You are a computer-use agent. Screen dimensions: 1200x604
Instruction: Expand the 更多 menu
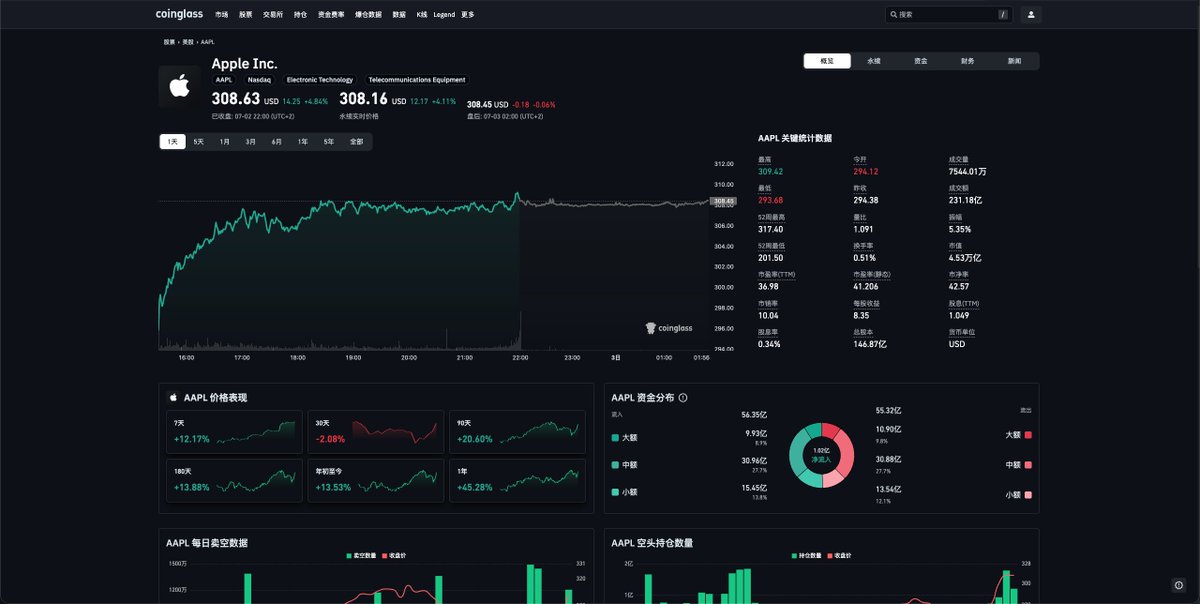pyautogui.click(x=468, y=15)
